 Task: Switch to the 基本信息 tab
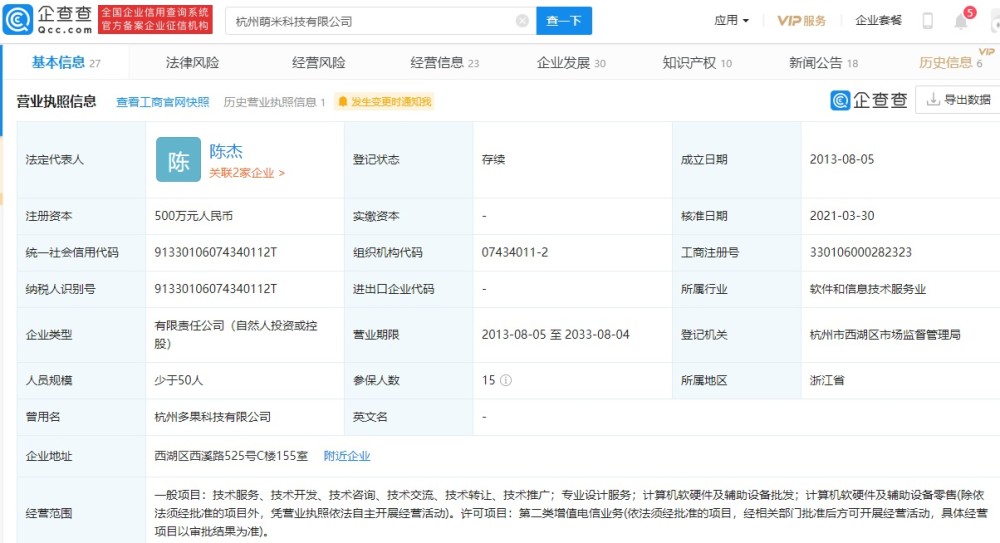[x=66, y=63]
